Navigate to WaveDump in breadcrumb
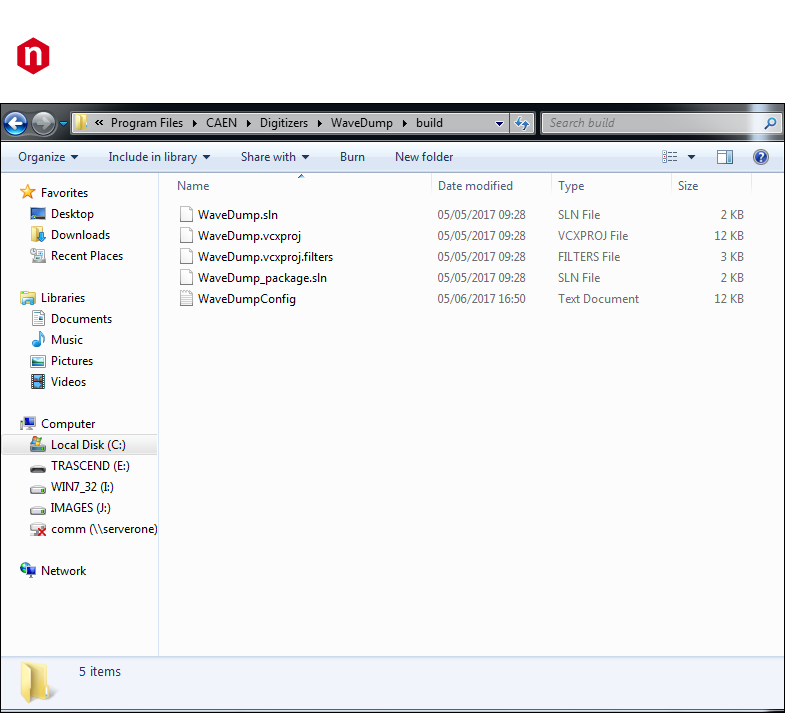Image resolution: width=785 pixels, height=713 pixels. click(x=361, y=123)
